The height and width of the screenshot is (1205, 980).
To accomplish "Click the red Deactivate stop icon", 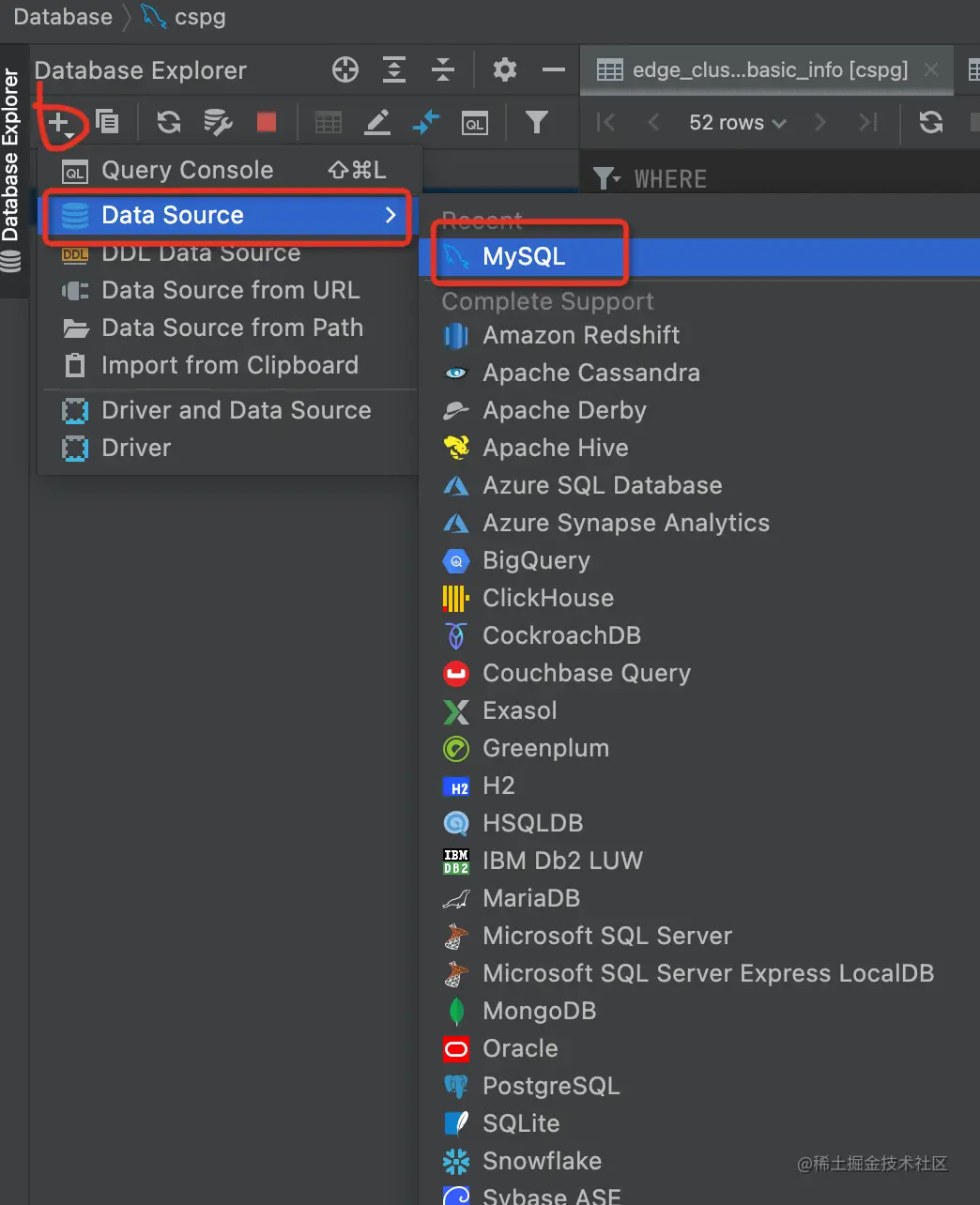I will (267, 122).
